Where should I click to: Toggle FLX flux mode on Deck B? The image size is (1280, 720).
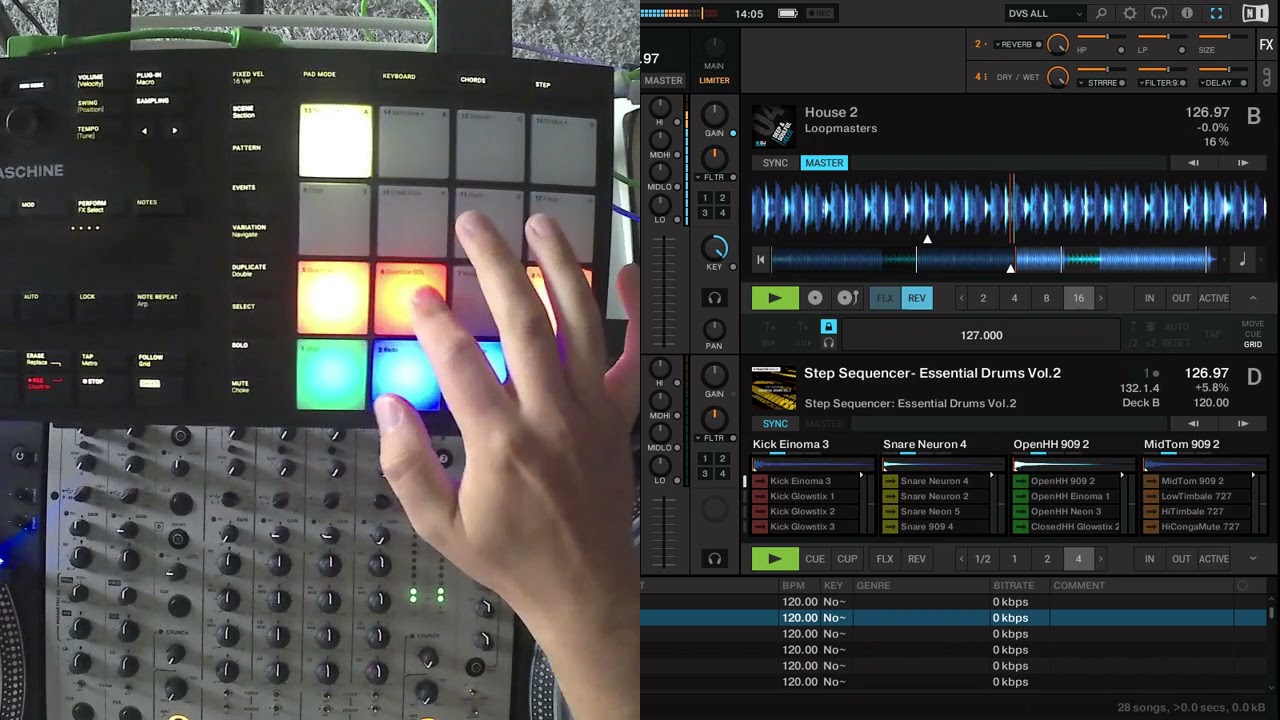click(x=885, y=298)
